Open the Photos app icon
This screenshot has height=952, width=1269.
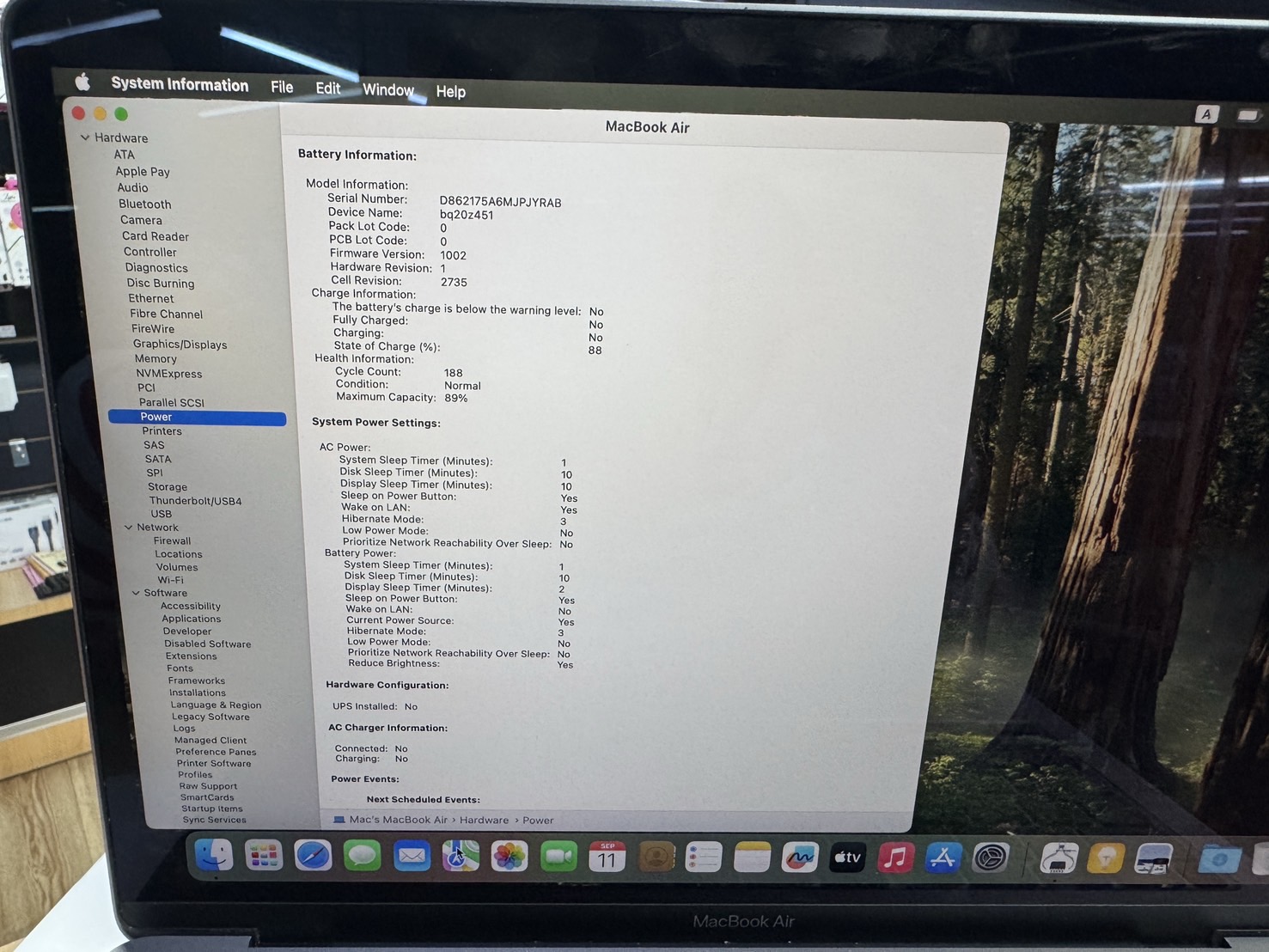[509, 857]
